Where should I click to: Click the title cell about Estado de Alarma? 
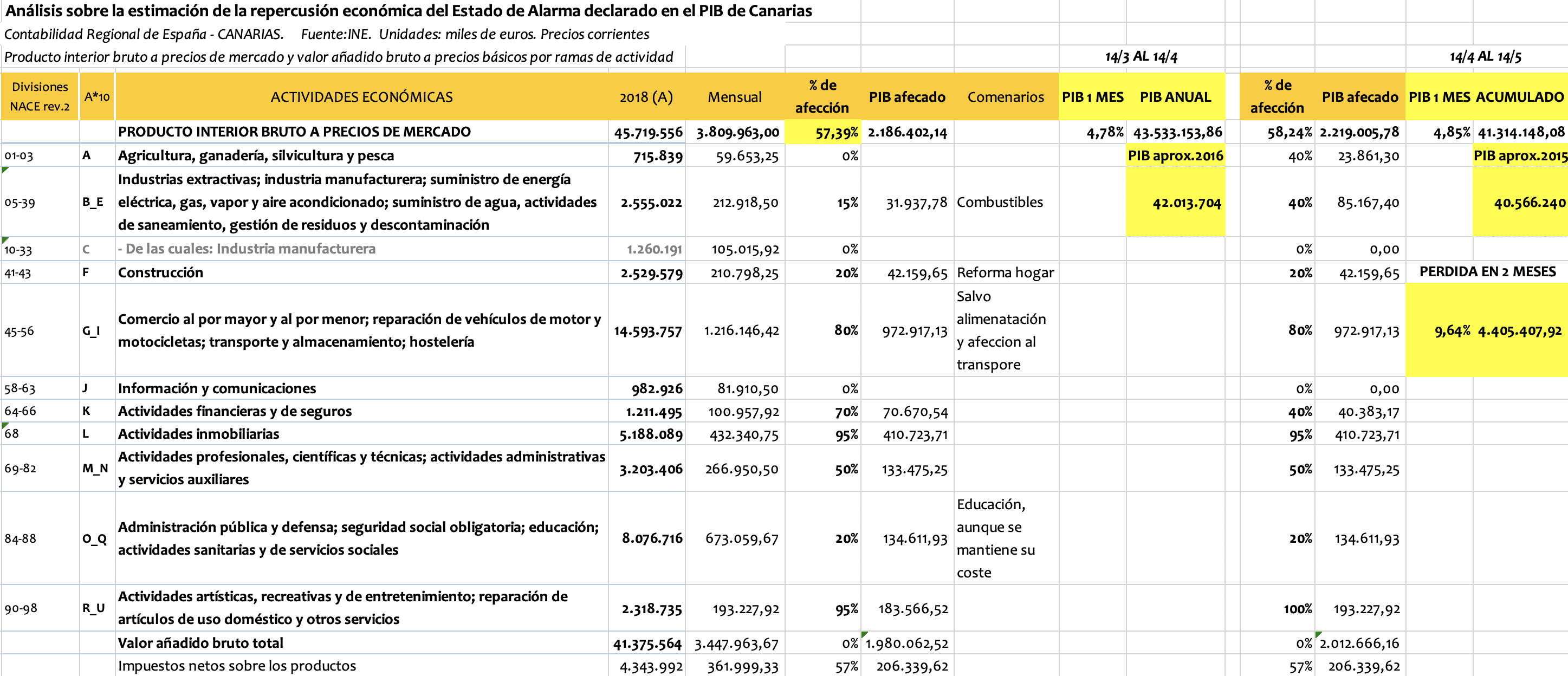pyautogui.click(x=408, y=11)
